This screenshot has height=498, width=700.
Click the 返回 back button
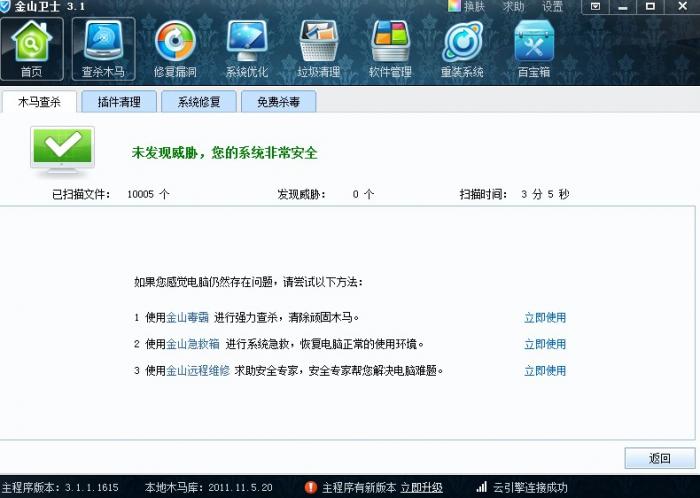point(660,458)
